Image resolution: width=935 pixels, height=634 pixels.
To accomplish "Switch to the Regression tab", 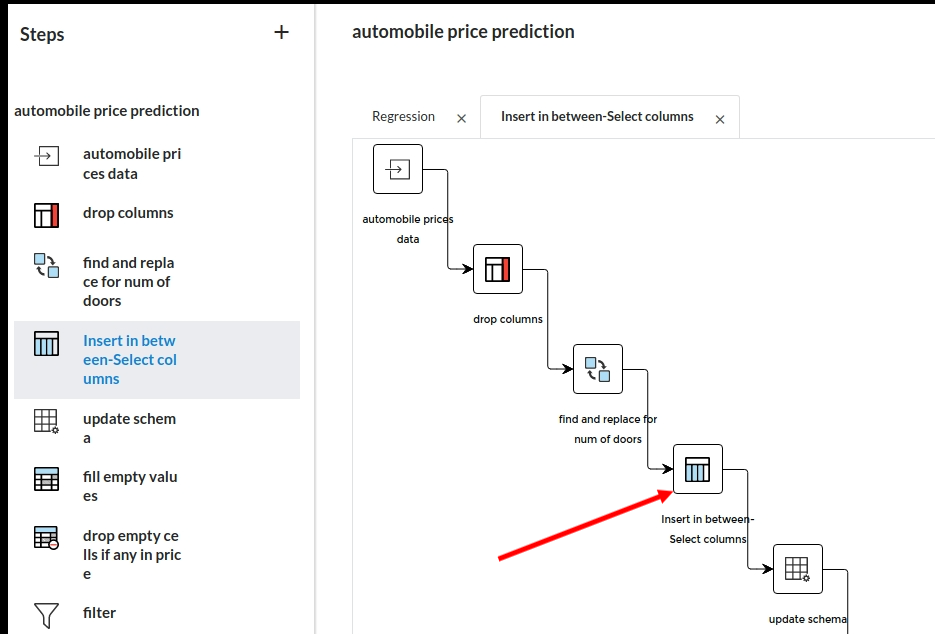I will [403, 117].
